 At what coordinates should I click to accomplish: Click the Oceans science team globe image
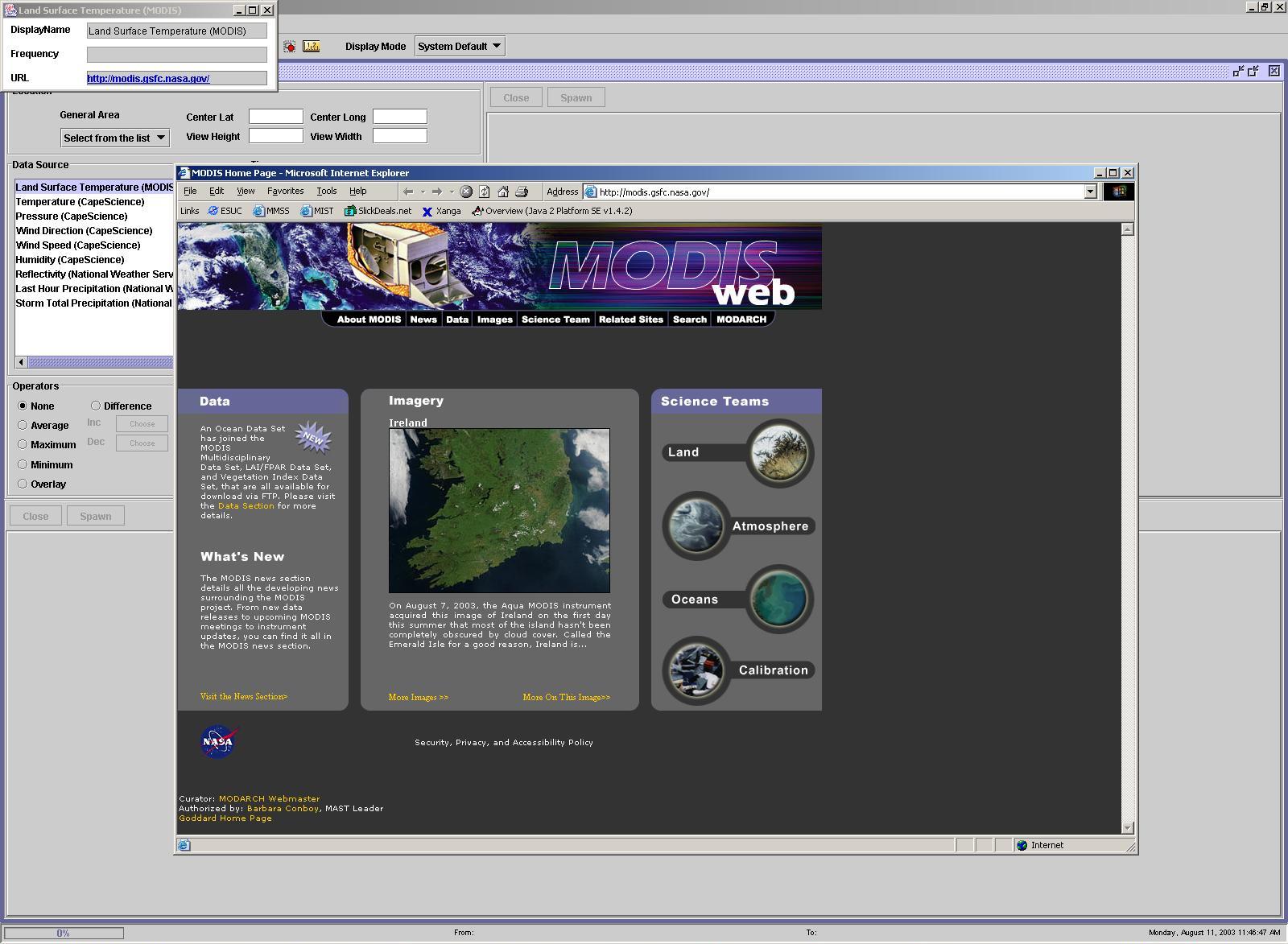pos(778,599)
